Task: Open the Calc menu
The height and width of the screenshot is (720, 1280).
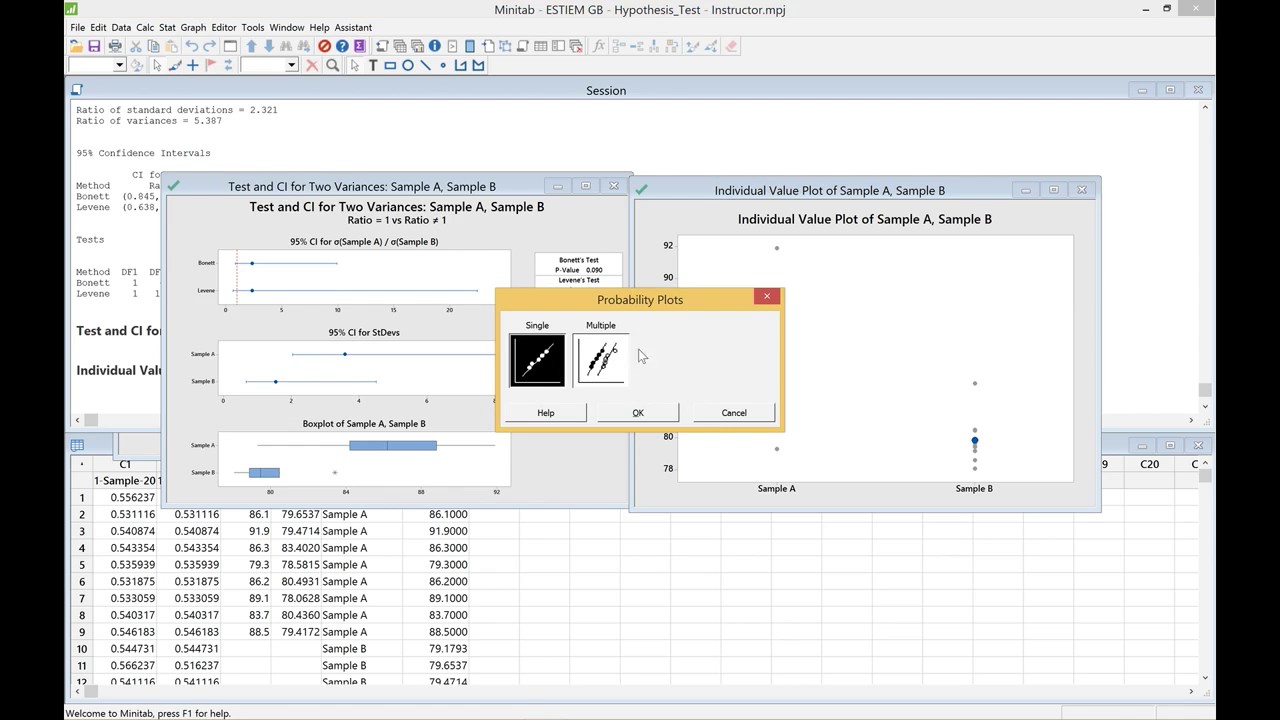Action: [x=146, y=28]
